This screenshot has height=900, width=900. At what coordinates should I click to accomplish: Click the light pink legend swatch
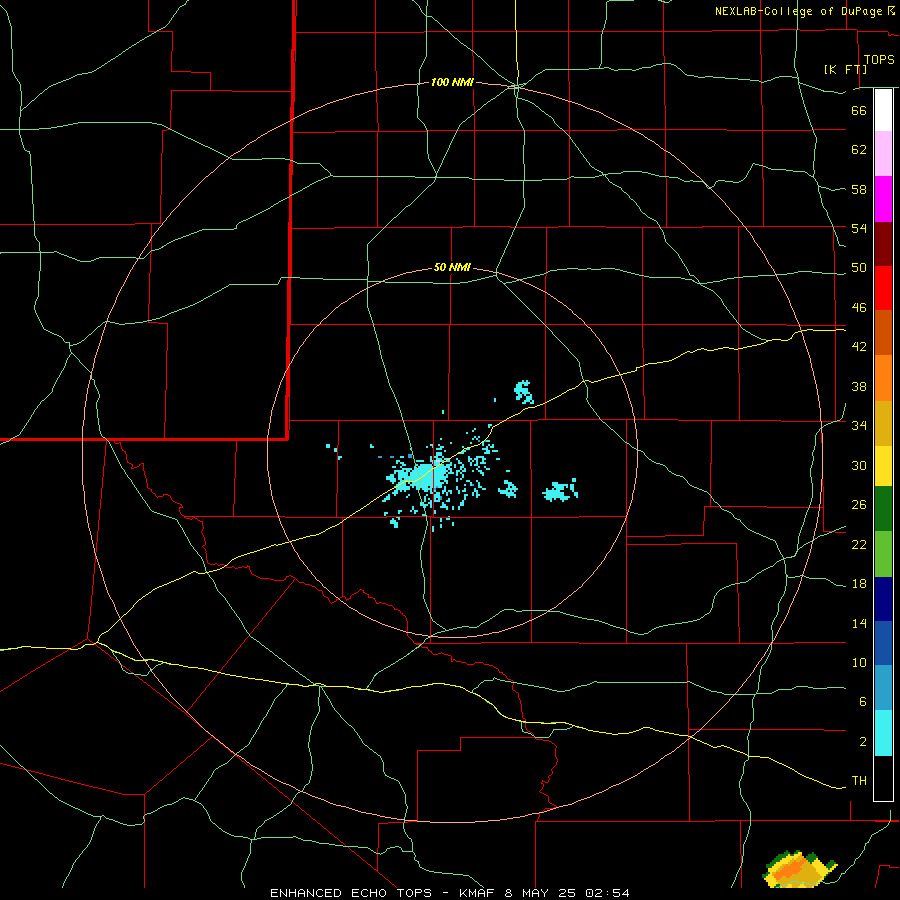(883, 154)
